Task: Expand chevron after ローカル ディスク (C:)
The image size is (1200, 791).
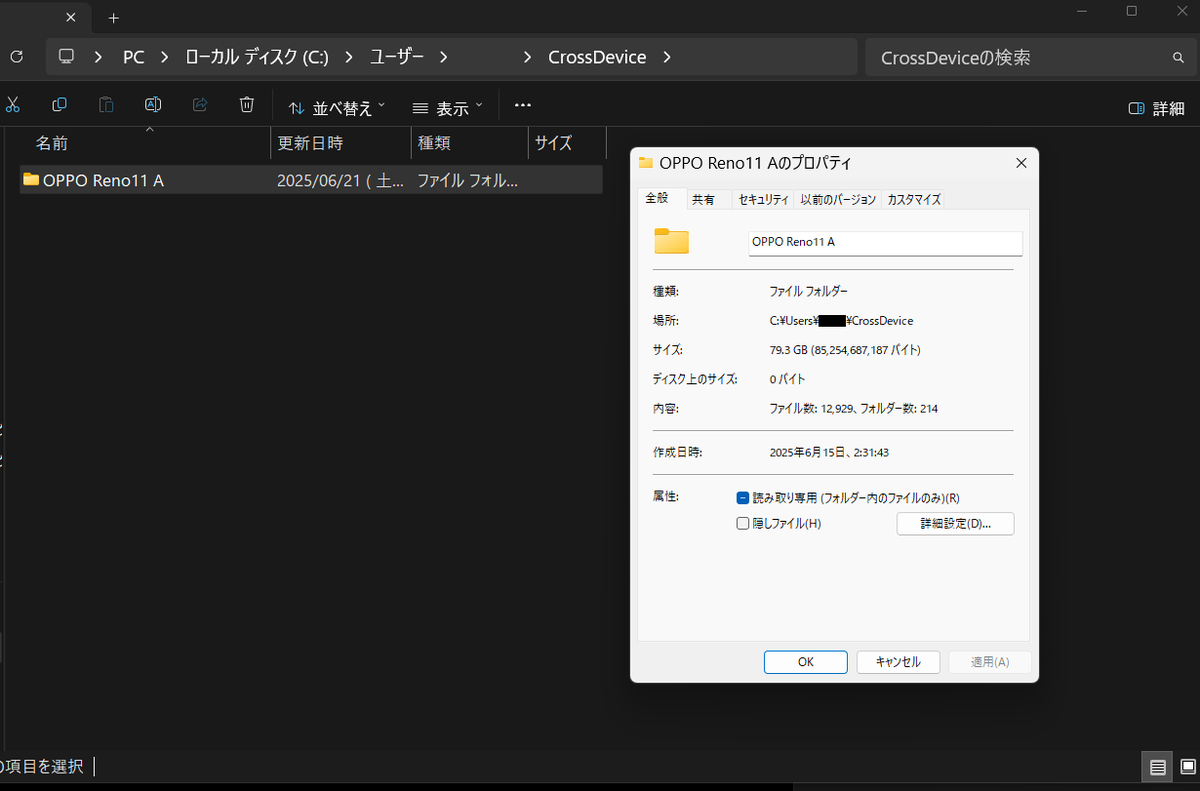Action: click(349, 57)
